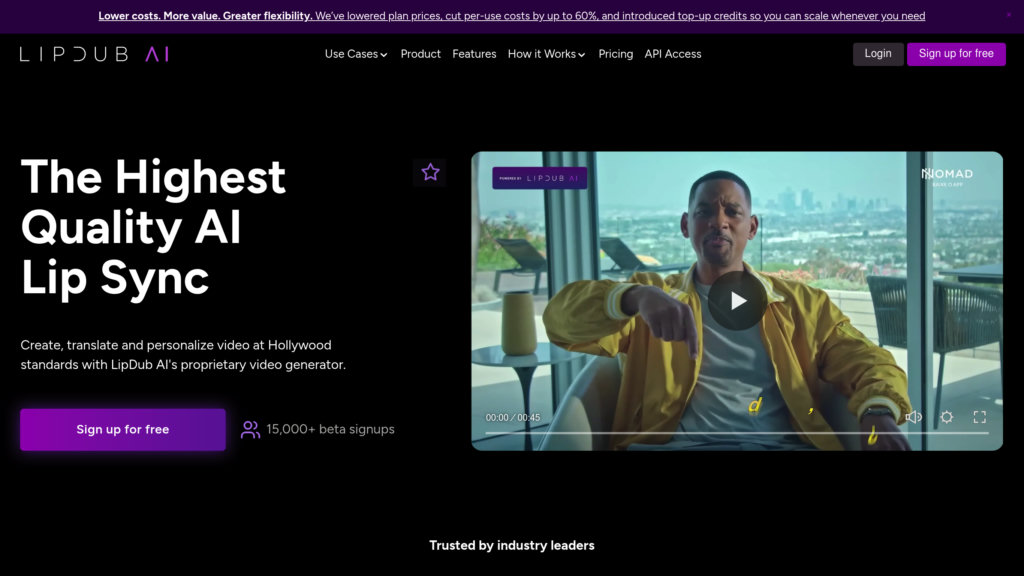Open the video settings gear icon
The width and height of the screenshot is (1024, 576).
tap(946, 417)
